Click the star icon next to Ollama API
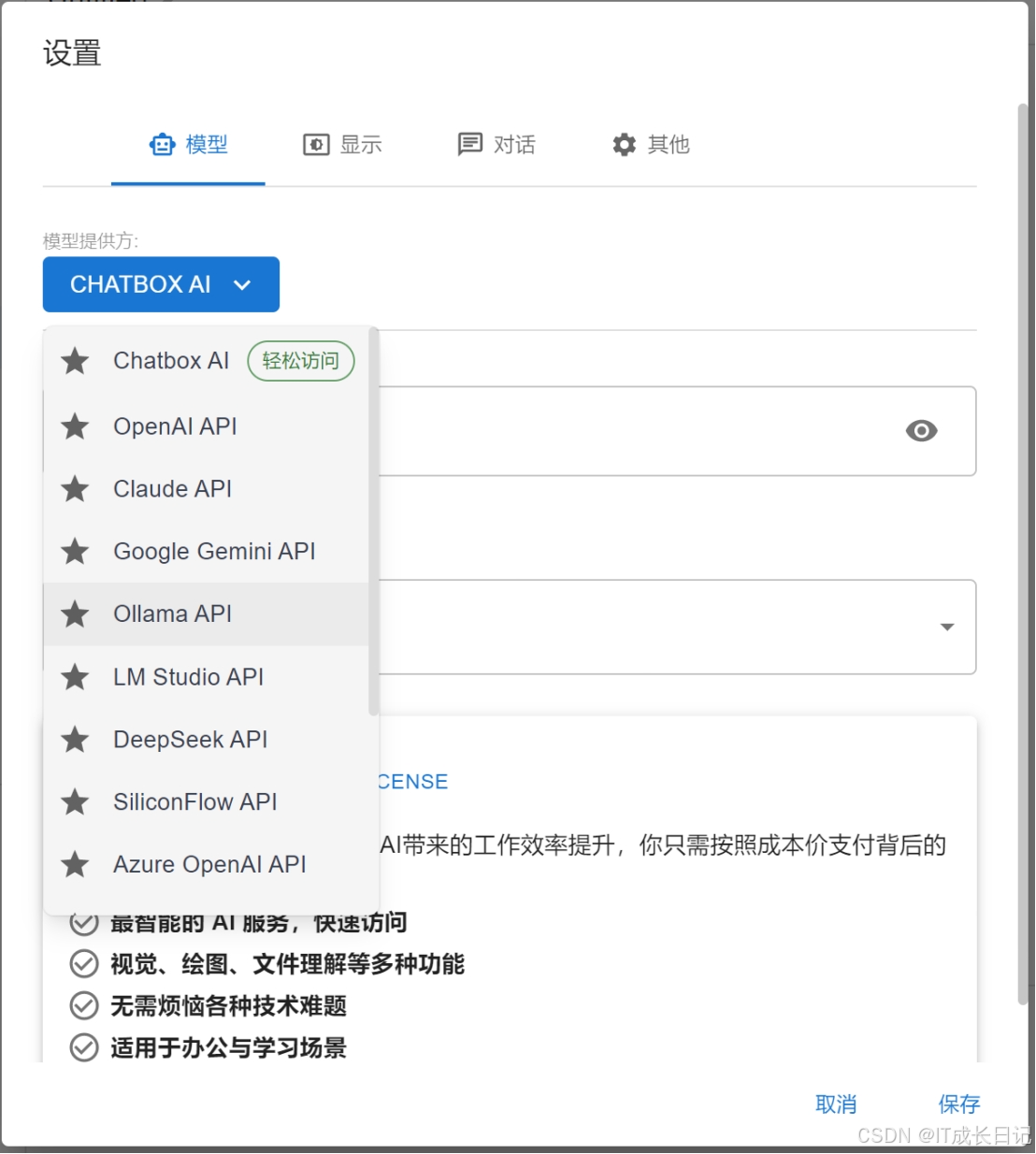Image resolution: width=1036 pixels, height=1154 pixels. click(x=75, y=614)
